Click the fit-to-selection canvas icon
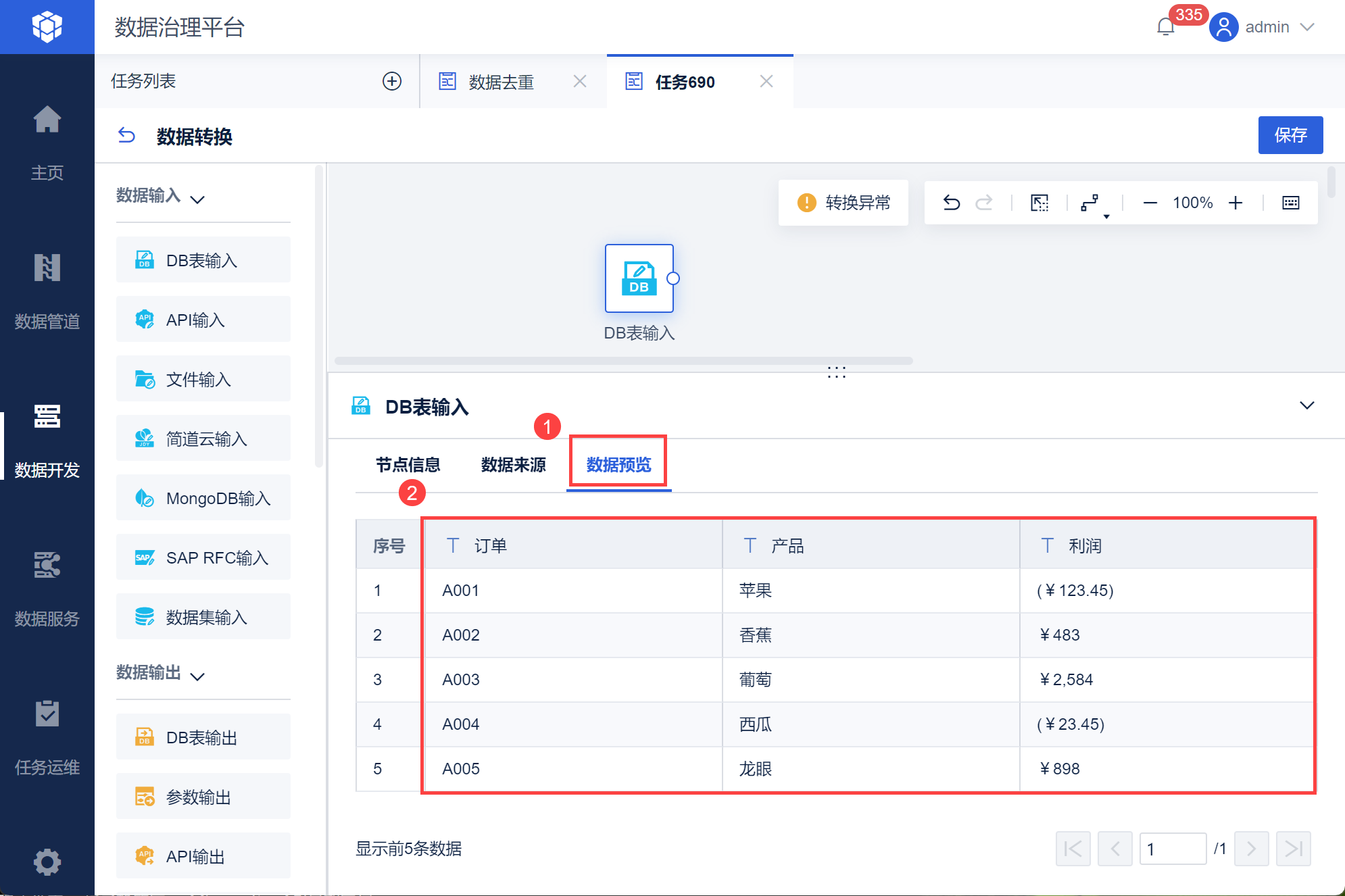Screen dimensions: 1345x896 point(1040,203)
